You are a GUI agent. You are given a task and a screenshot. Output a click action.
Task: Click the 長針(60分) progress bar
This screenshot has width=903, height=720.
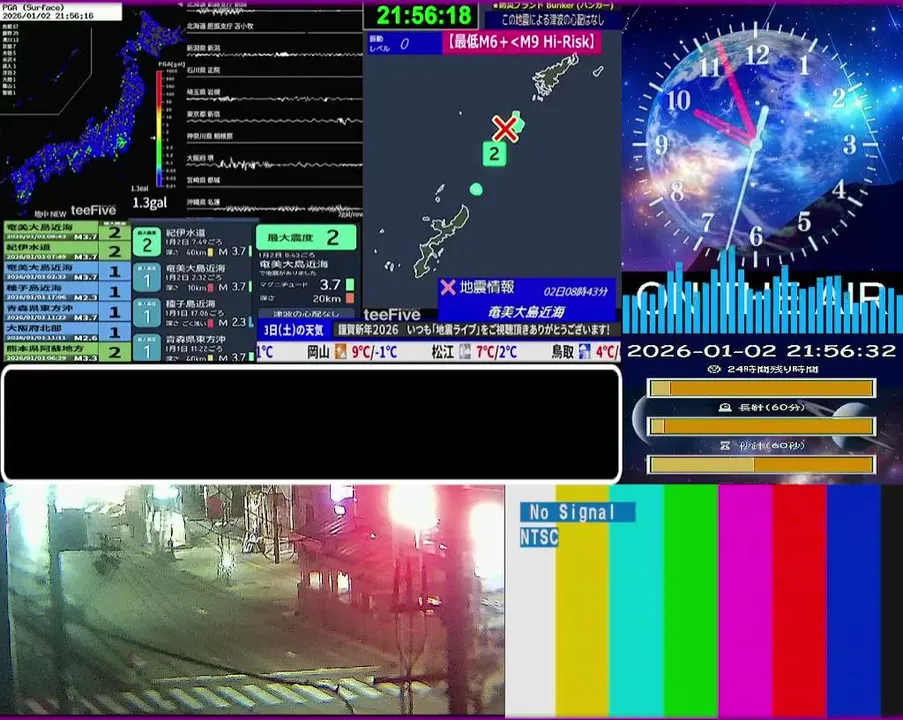click(x=762, y=426)
